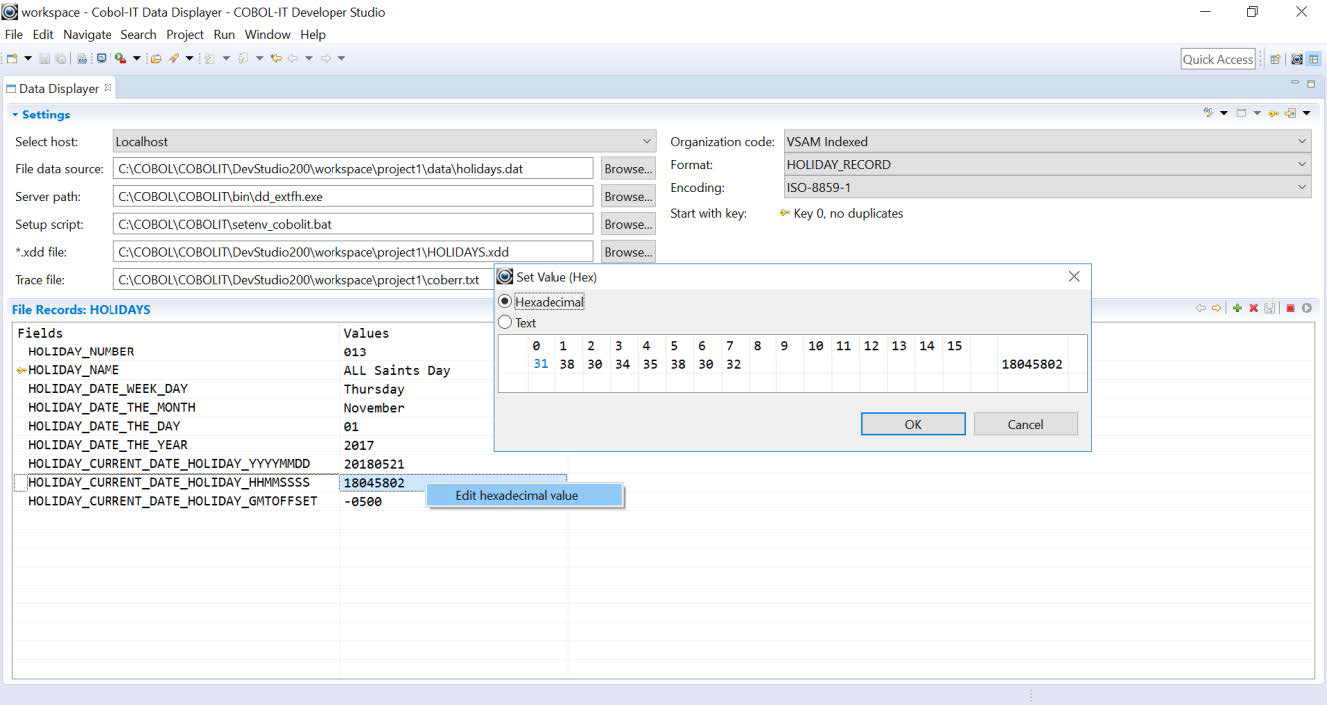The height and width of the screenshot is (705, 1327).
Task: Click OK in the Set Value dialog
Action: click(x=911, y=424)
